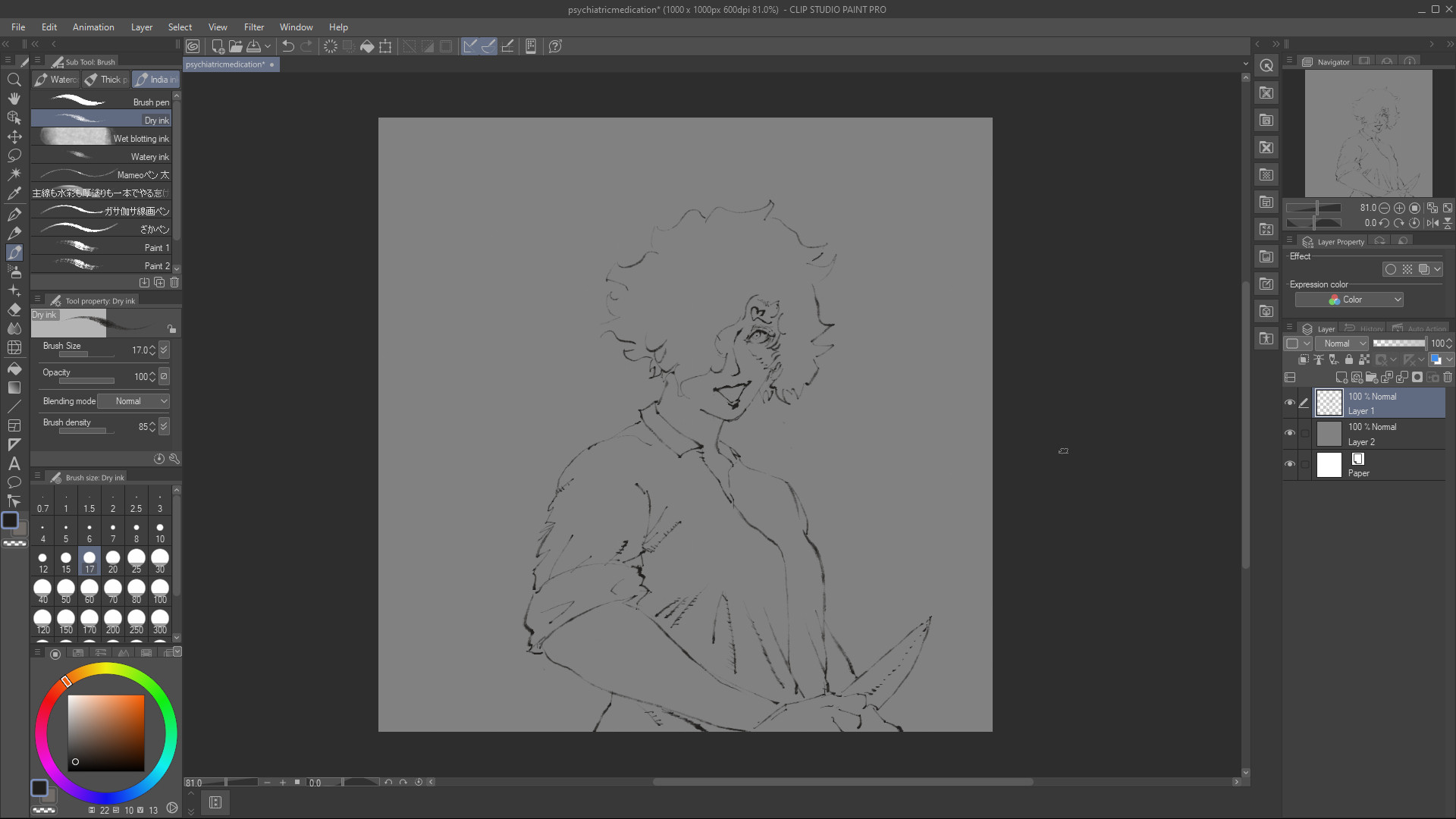Select the Paint 1 brush
The width and height of the screenshot is (1456, 819).
(x=101, y=247)
